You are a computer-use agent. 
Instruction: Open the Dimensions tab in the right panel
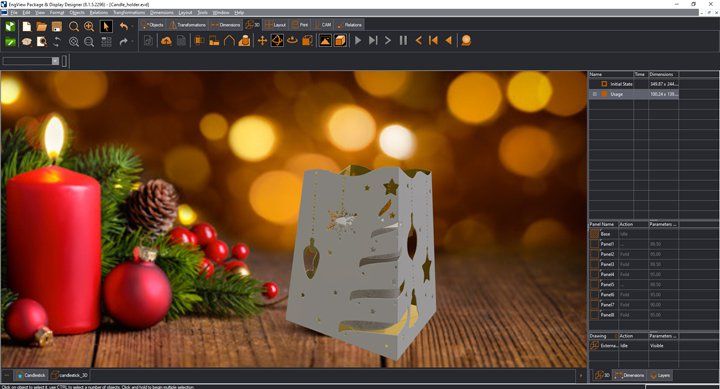click(630, 375)
